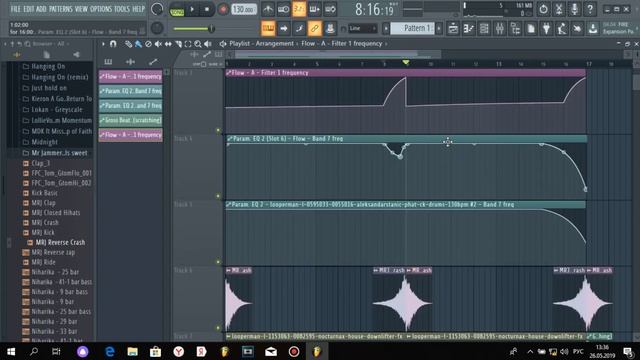This screenshot has width=640, height=360.
Task: Click the Flow - A - Filter 1 frequency clip header
Action: coord(405,73)
